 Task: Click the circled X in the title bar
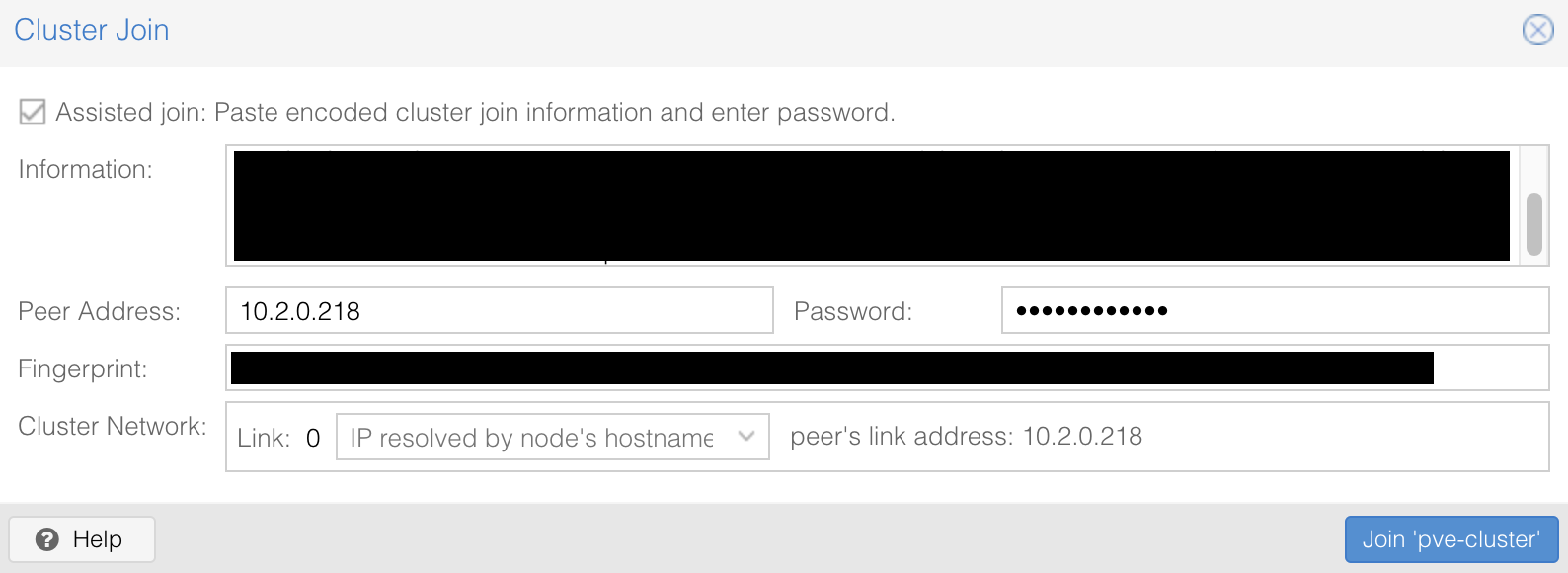(x=1537, y=30)
